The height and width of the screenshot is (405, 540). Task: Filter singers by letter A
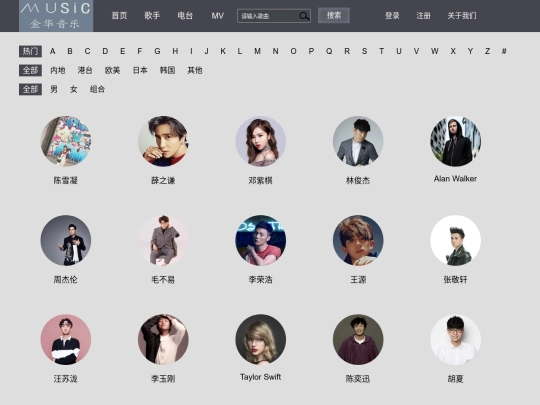pos(52,51)
